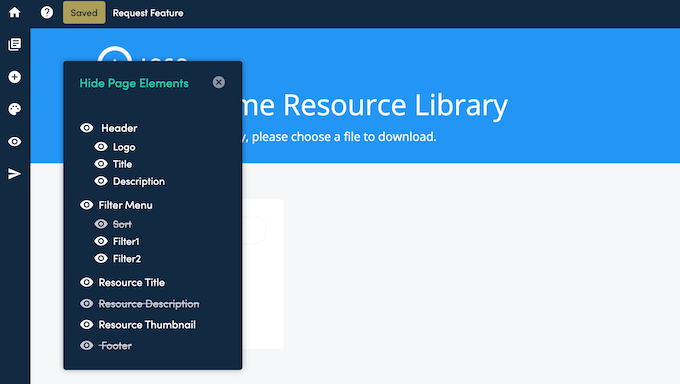Toggle visibility of Title element
The image size is (680, 384).
[101, 164]
